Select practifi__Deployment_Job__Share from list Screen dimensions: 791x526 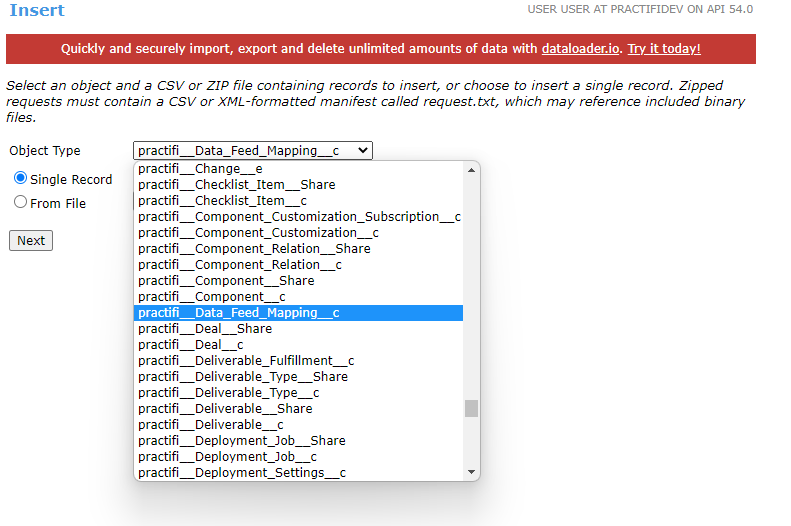pos(298,441)
